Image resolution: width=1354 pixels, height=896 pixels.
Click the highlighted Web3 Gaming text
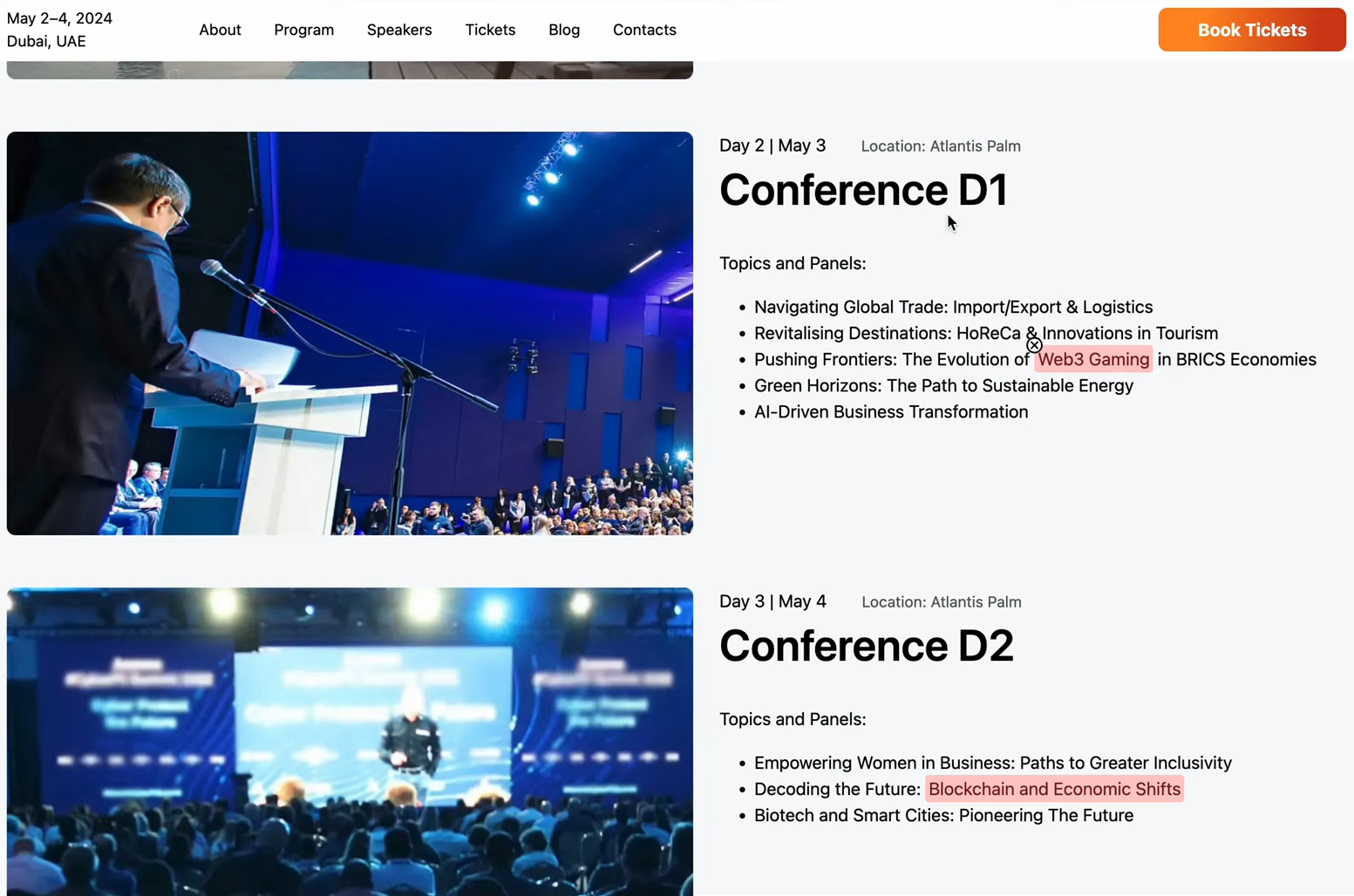(x=1092, y=360)
